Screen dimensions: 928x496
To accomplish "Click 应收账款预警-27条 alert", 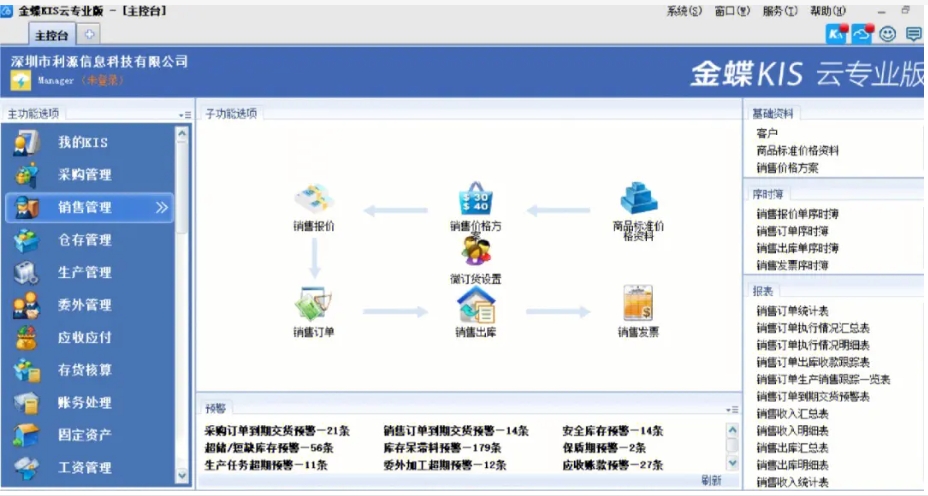I will pos(613,466).
